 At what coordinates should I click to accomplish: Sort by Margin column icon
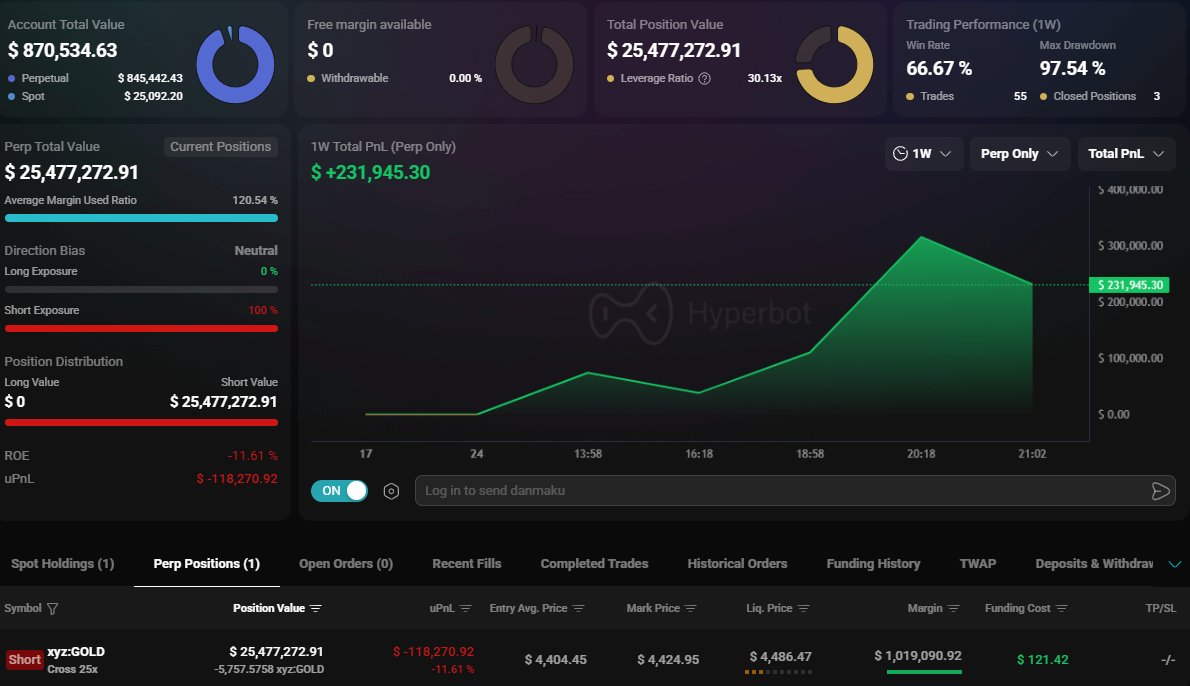954,609
